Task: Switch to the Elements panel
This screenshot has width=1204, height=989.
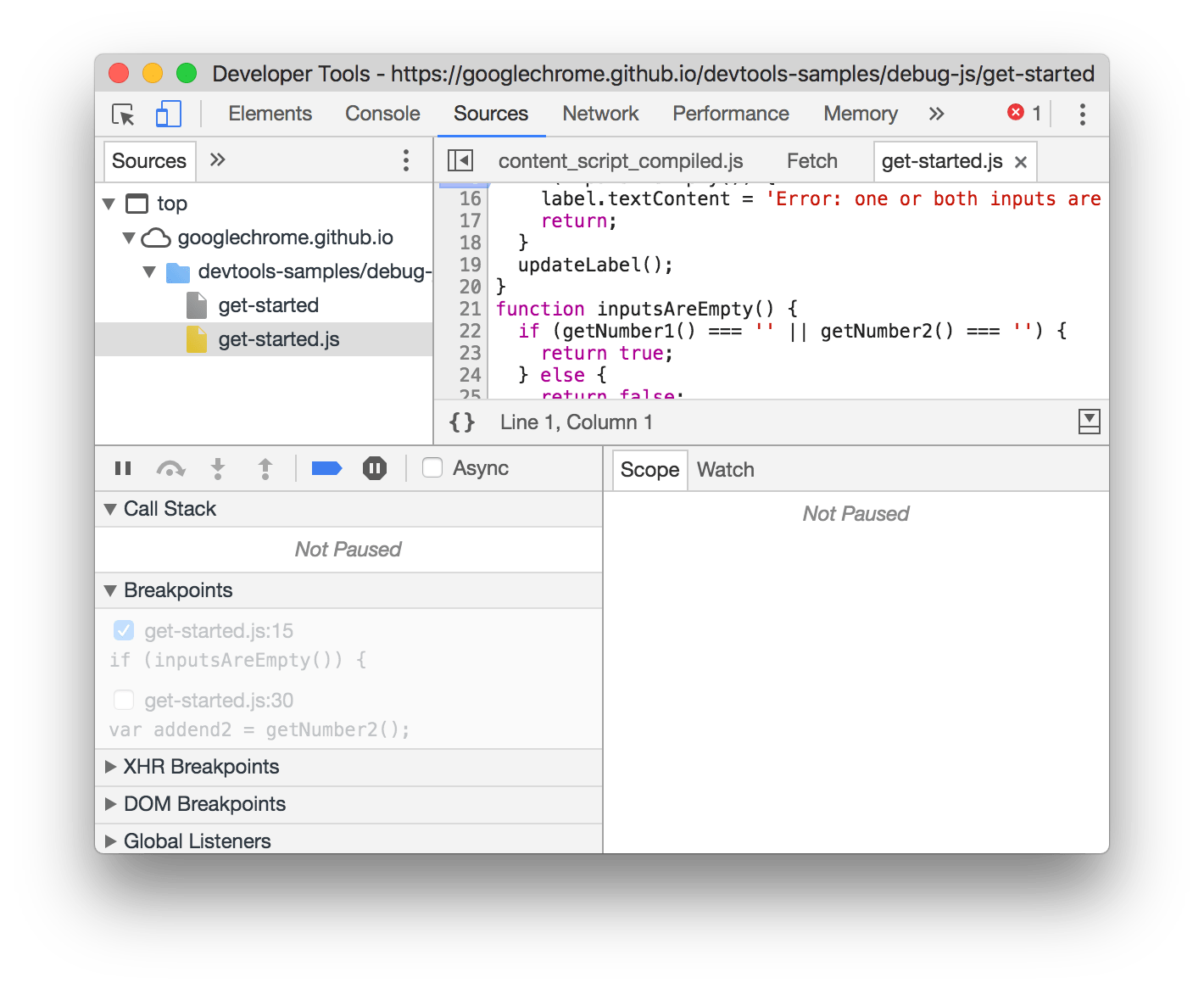Action: (x=270, y=114)
